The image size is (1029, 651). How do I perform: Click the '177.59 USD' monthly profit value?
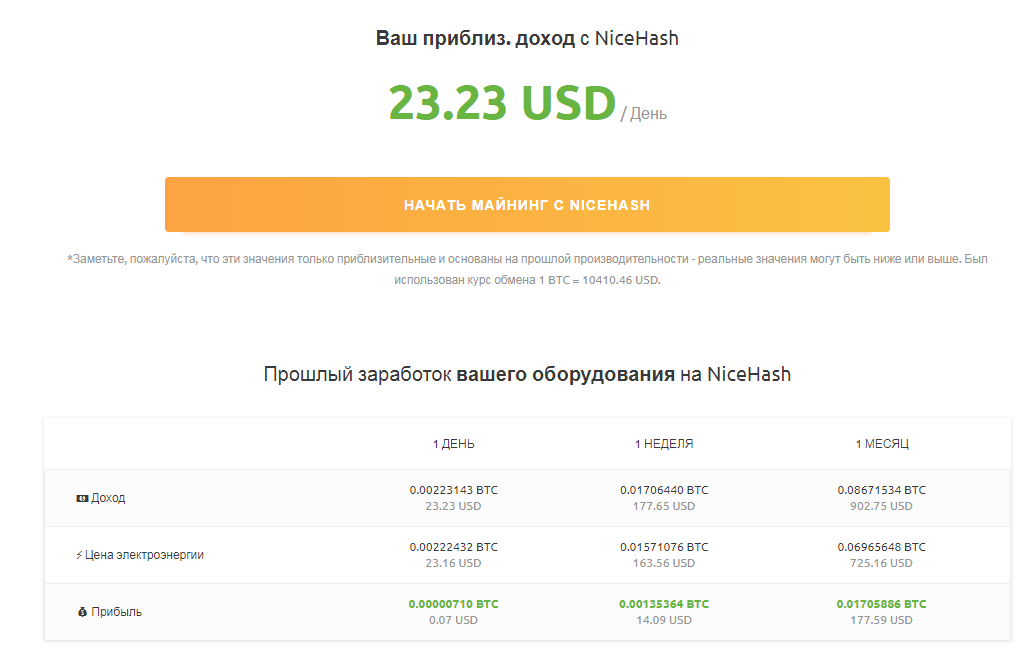pos(881,621)
